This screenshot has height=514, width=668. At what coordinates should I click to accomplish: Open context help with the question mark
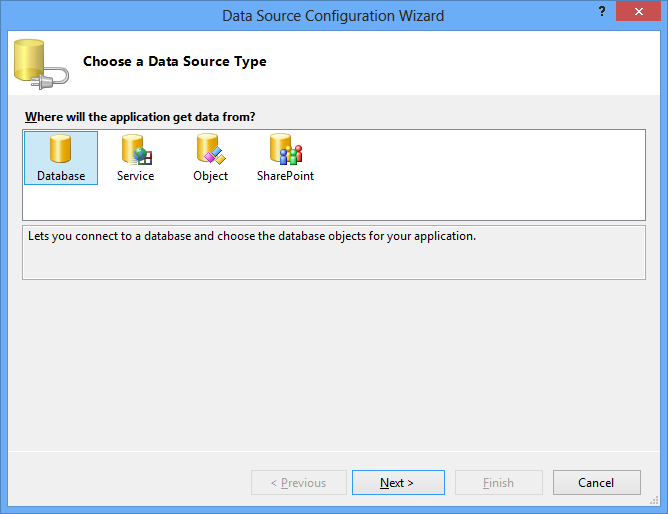[x=601, y=11]
